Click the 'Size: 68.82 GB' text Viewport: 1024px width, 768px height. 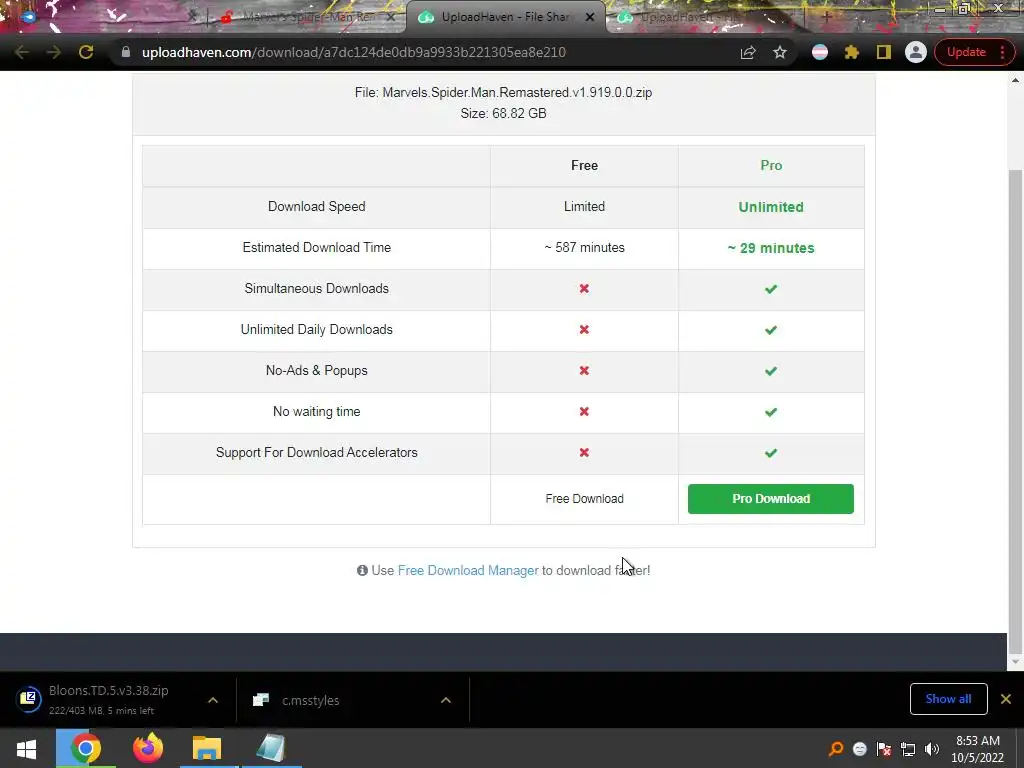[504, 114]
